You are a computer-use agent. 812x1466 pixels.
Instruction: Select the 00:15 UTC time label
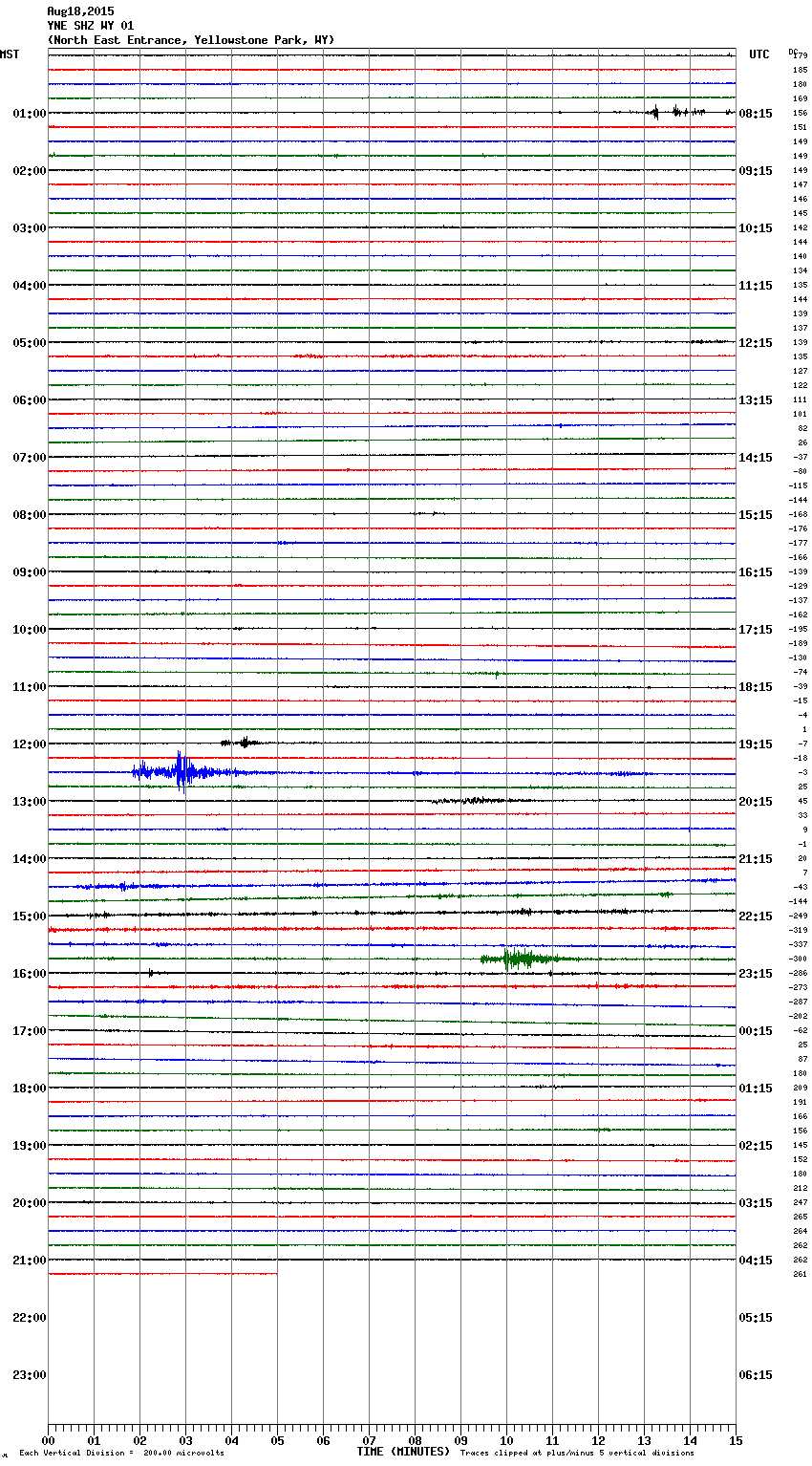pos(756,1031)
